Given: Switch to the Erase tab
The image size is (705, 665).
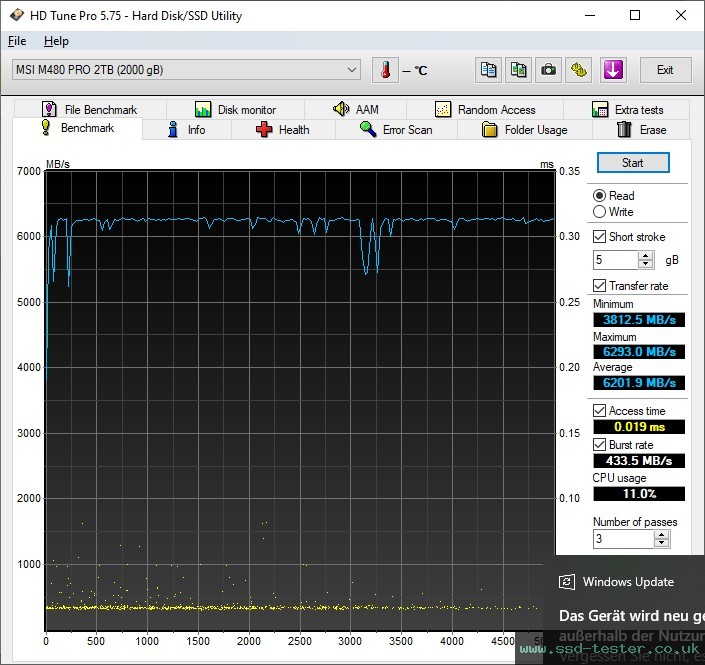Looking at the screenshot, I should point(641,130).
